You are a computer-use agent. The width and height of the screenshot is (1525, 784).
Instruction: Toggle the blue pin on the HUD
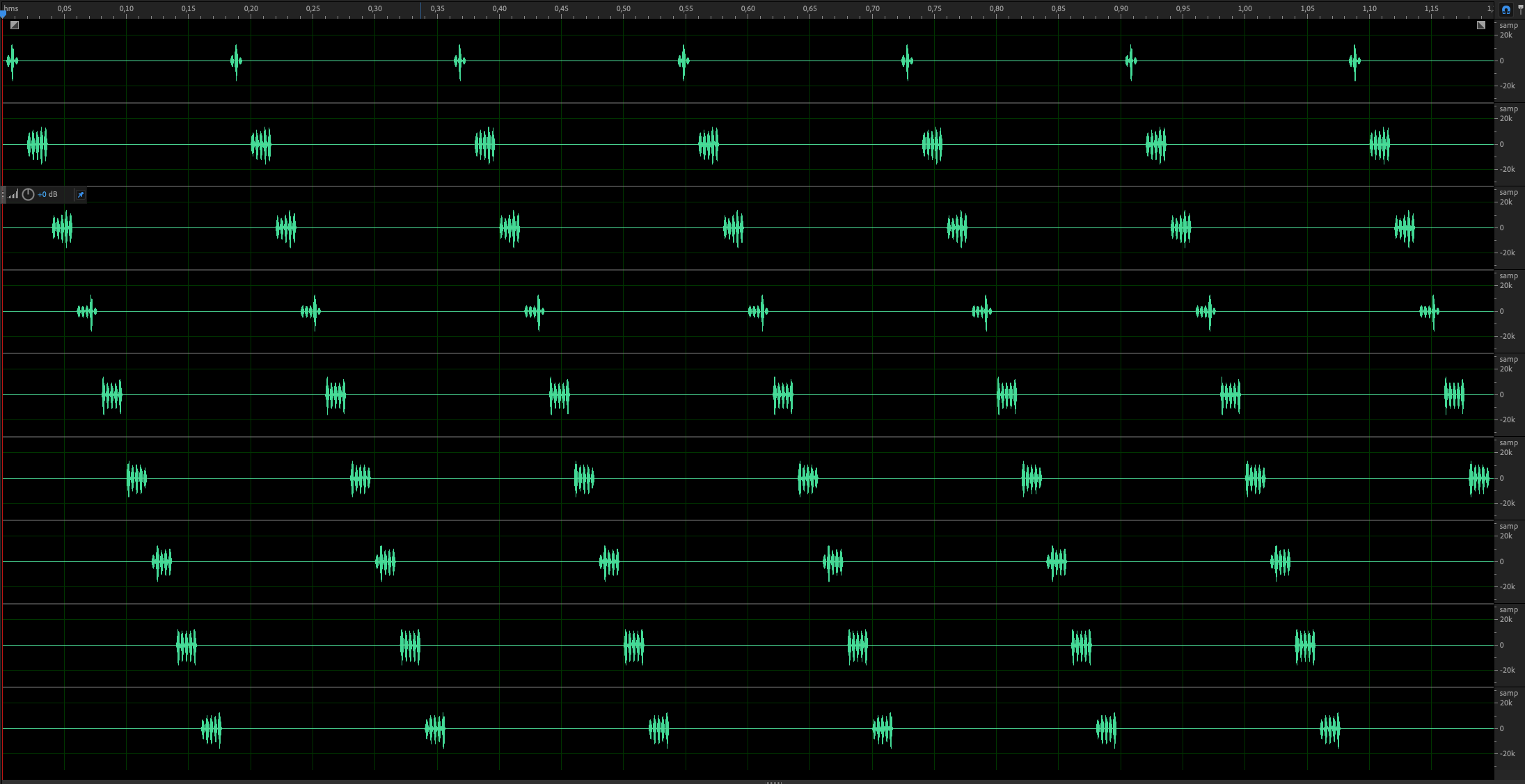(81, 195)
